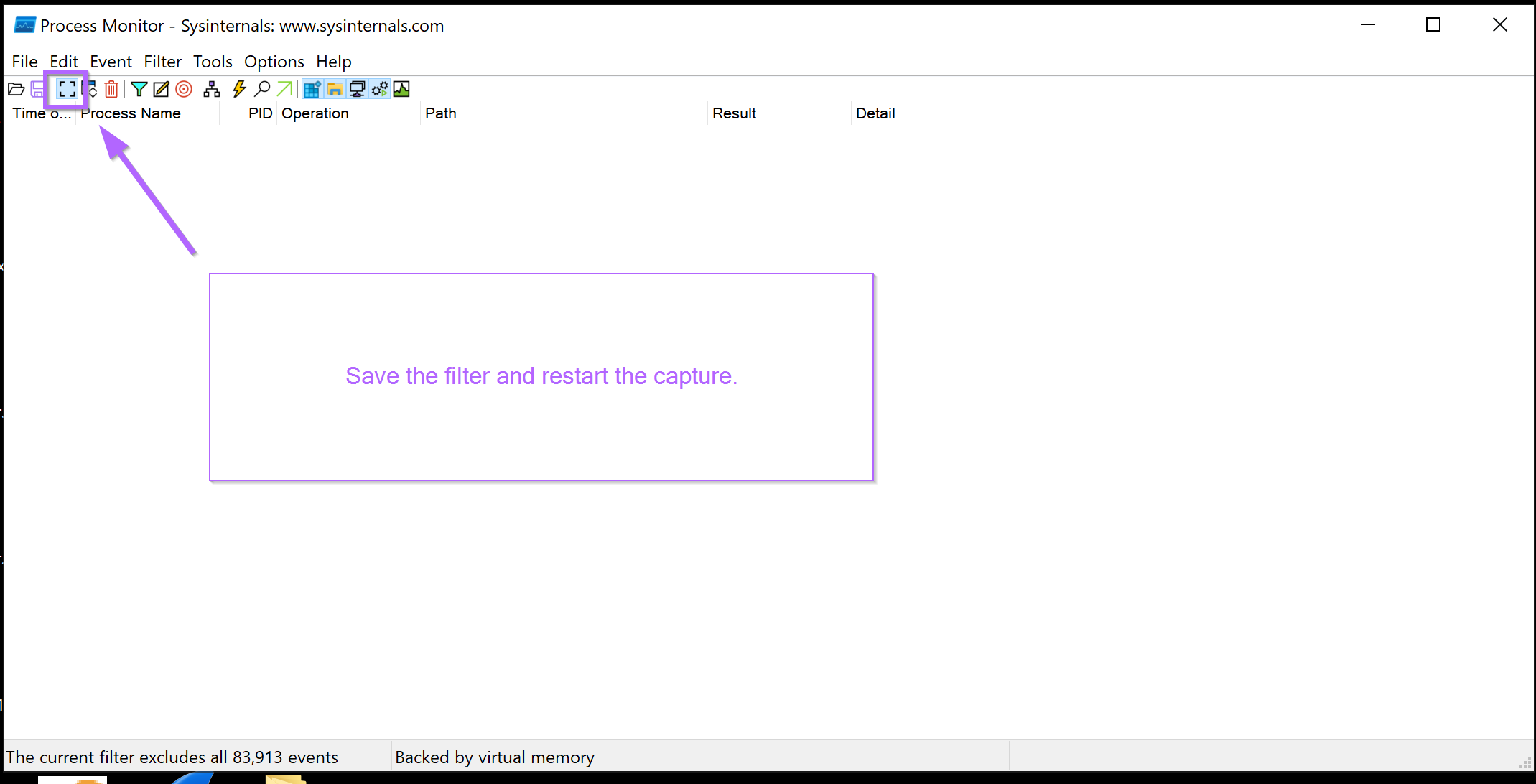Toggle profiling events graph icon
Screen dimensions: 1536x784
[401, 89]
